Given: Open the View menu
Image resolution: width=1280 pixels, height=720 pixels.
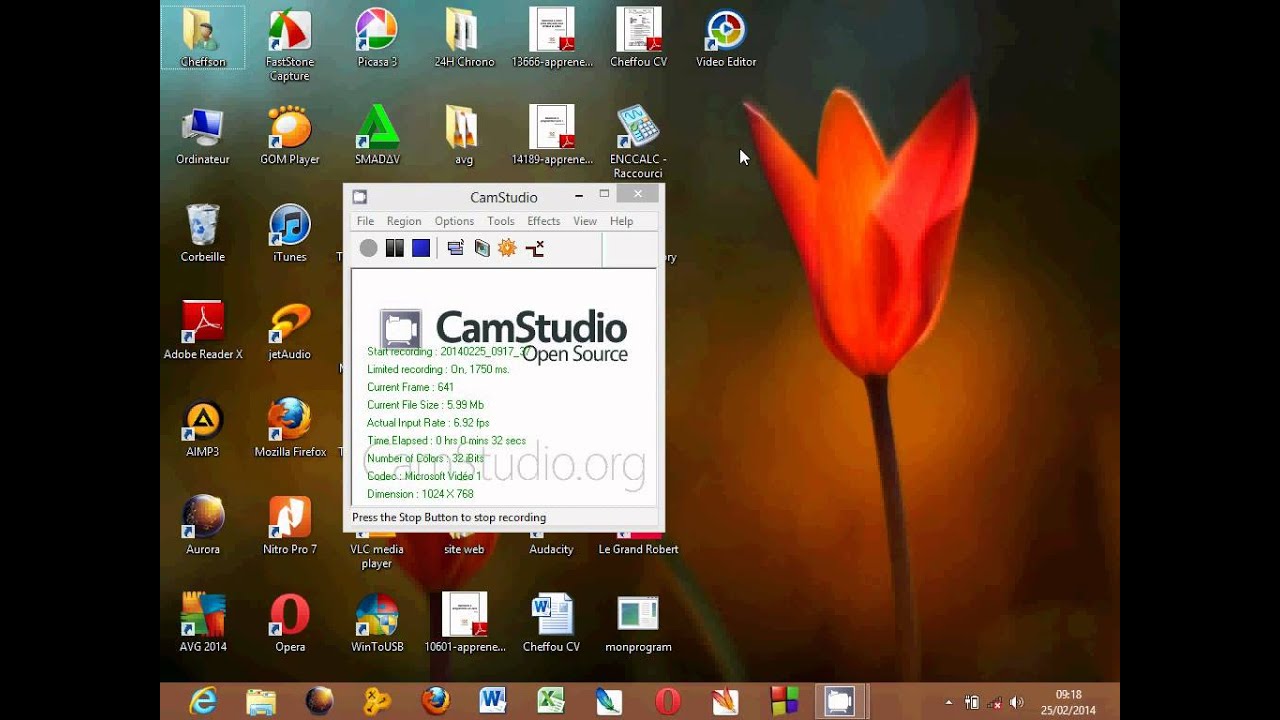Looking at the screenshot, I should click(585, 221).
